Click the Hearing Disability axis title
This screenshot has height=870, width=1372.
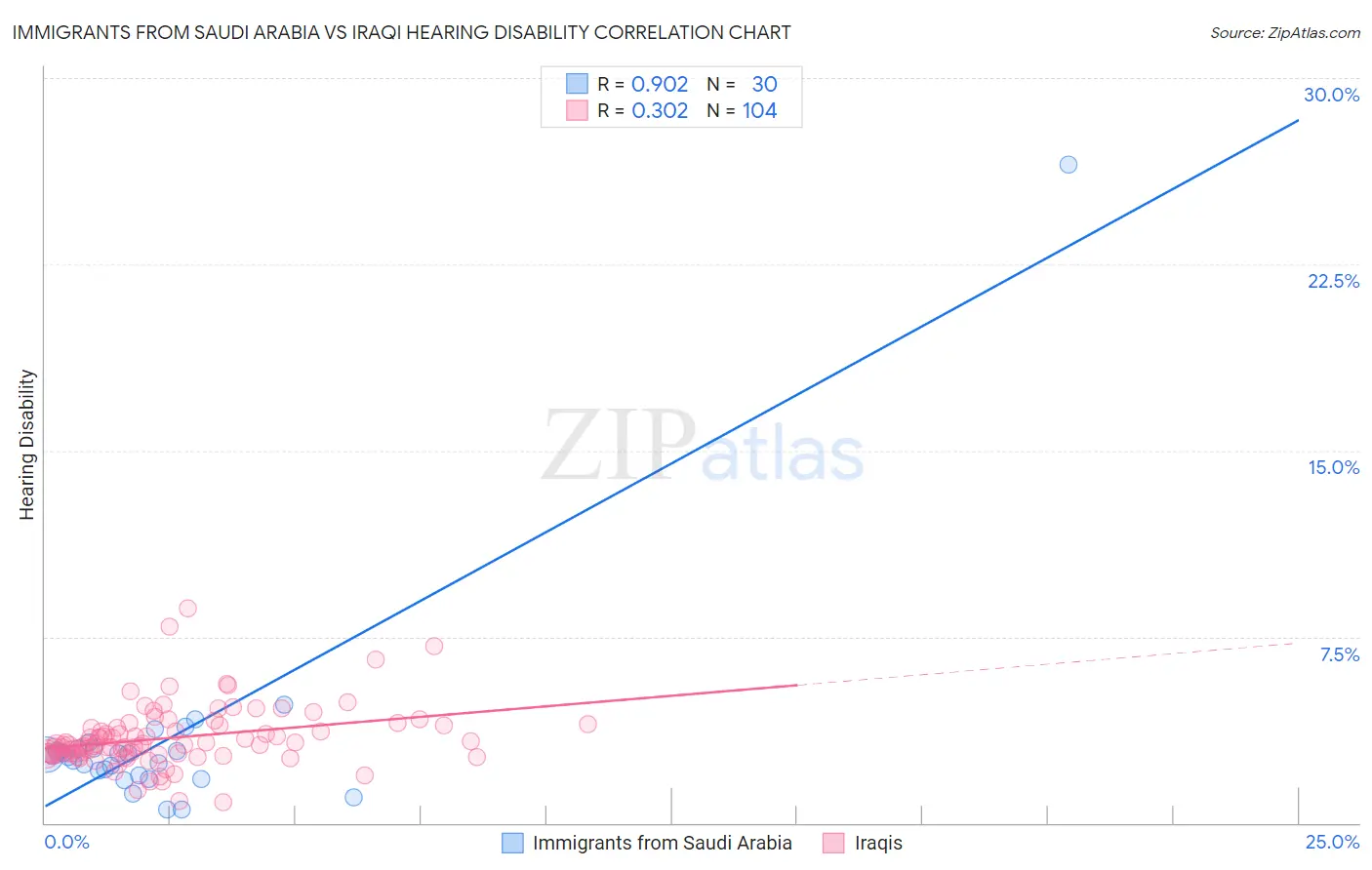[27, 444]
